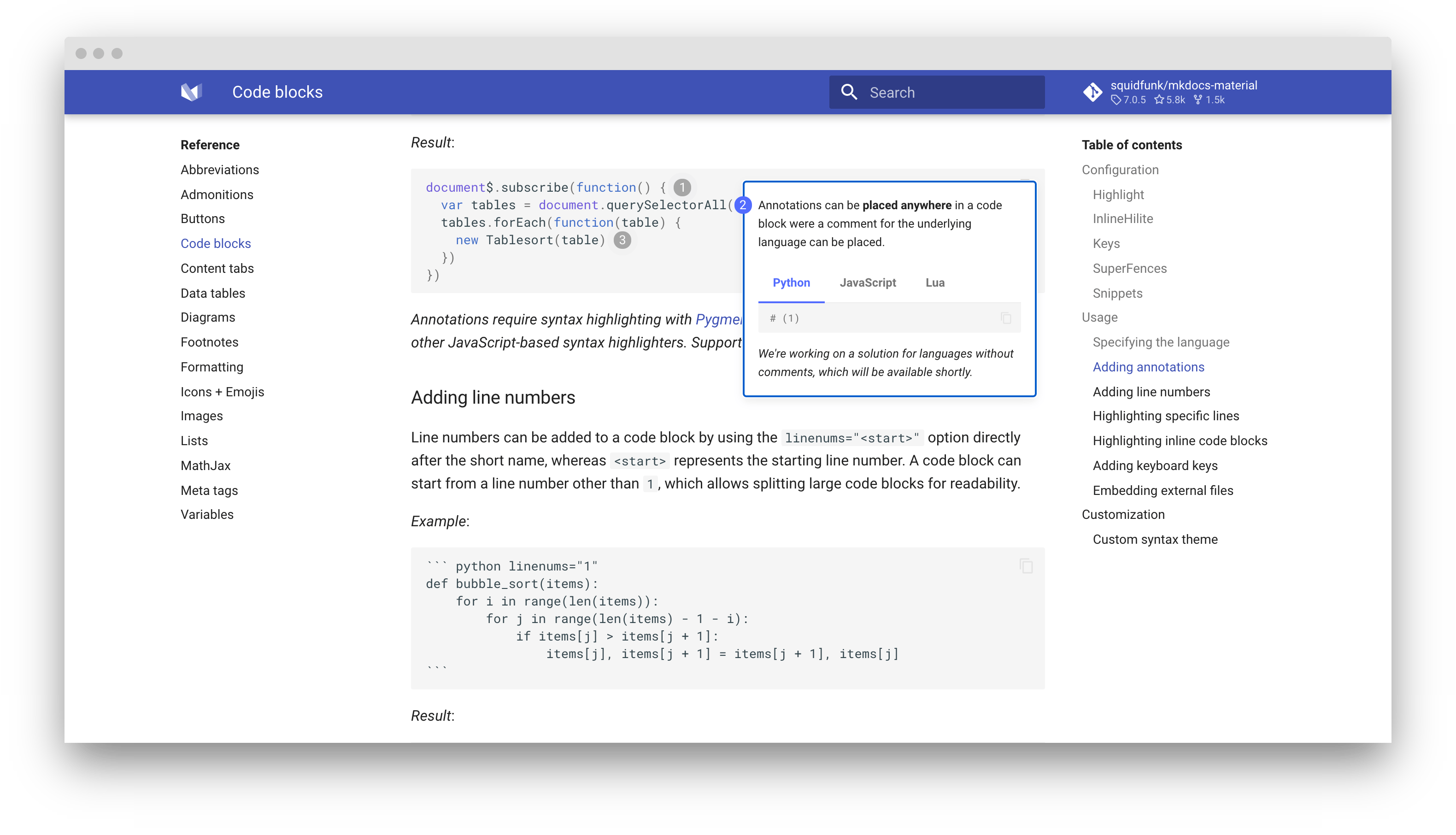Image resolution: width=1456 pixels, height=835 pixels.
Task: Open the Pygments link
Action: [x=719, y=319]
